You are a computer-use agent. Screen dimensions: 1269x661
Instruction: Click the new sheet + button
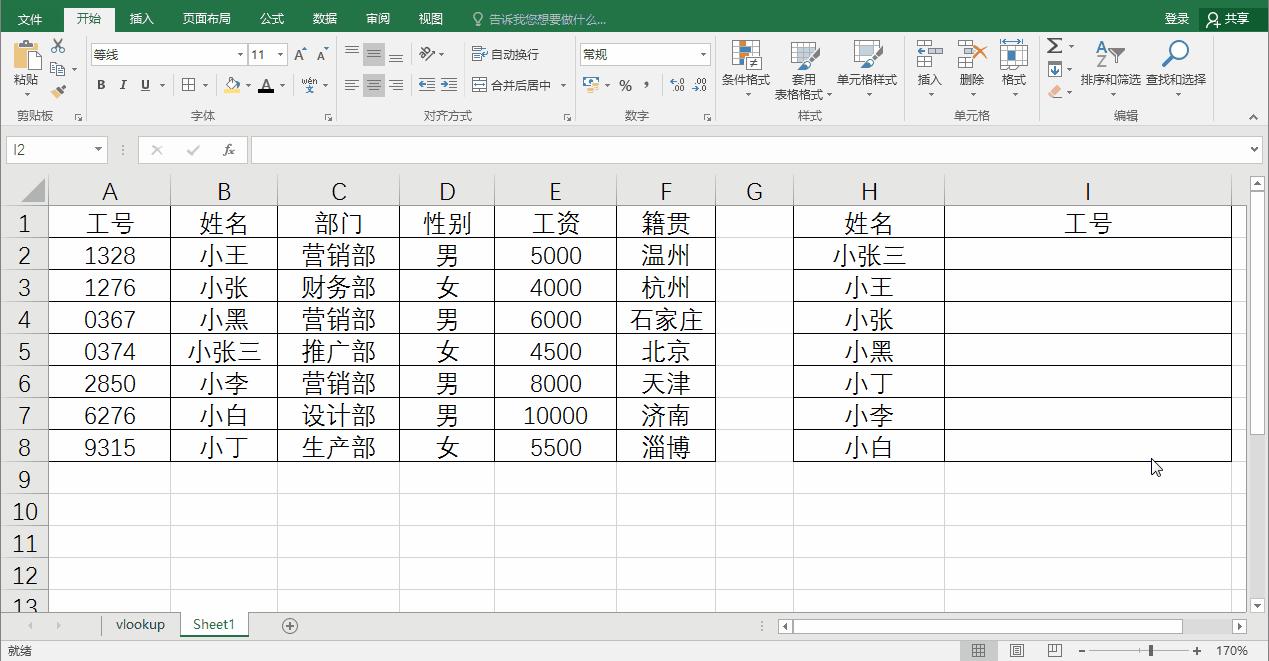click(x=289, y=624)
